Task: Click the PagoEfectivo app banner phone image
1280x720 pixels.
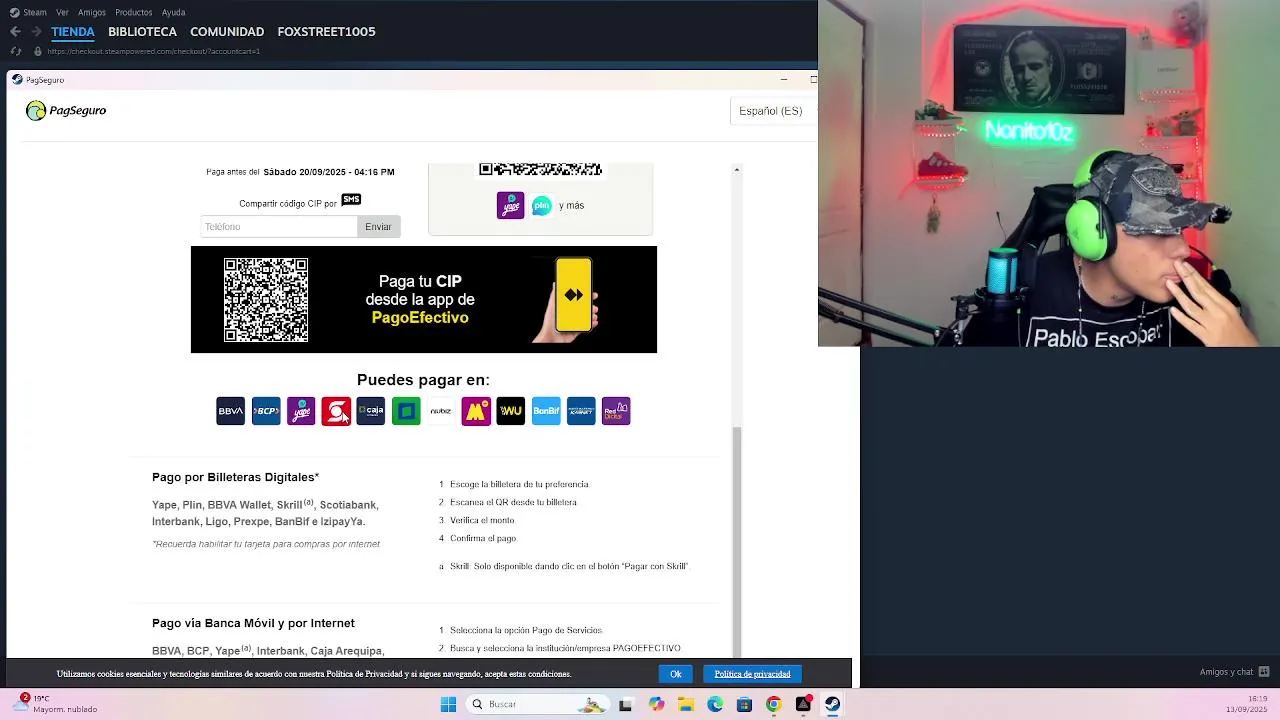Action: [567, 299]
